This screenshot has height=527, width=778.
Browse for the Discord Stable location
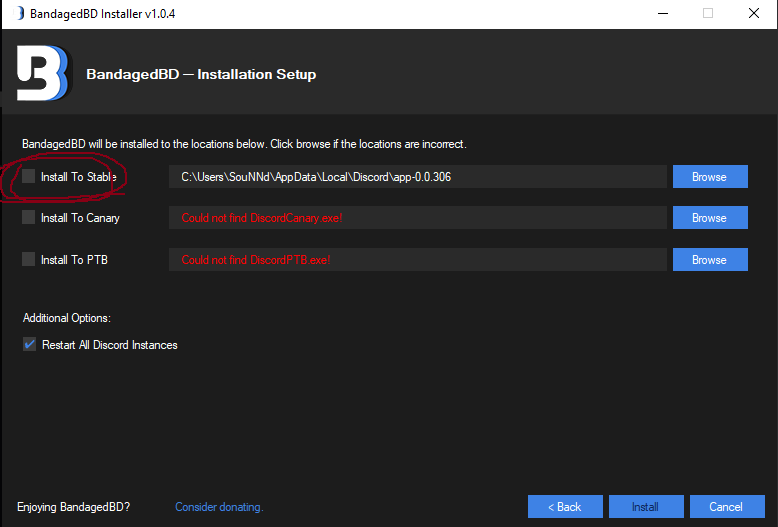coord(709,176)
